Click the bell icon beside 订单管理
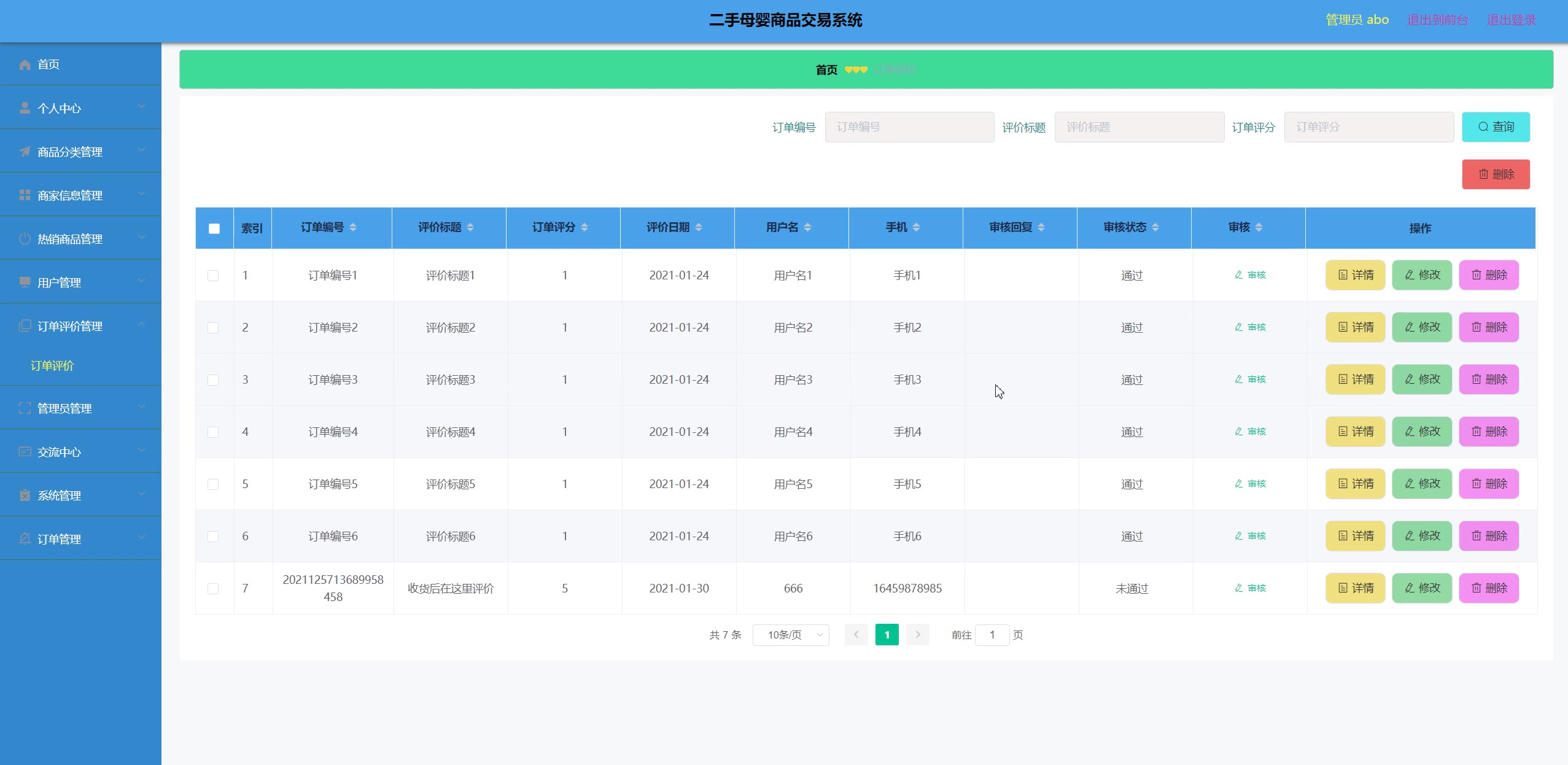Screen dimensions: 1568x765 [x=25, y=539]
